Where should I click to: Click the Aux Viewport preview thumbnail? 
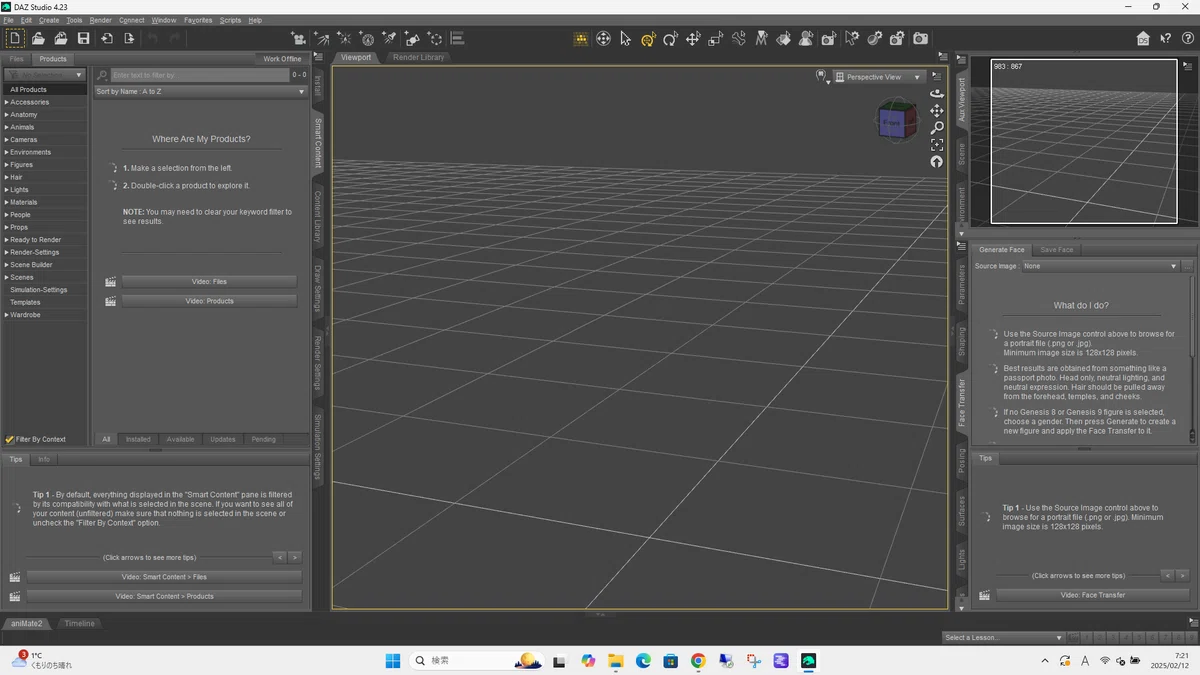[x=1084, y=141]
